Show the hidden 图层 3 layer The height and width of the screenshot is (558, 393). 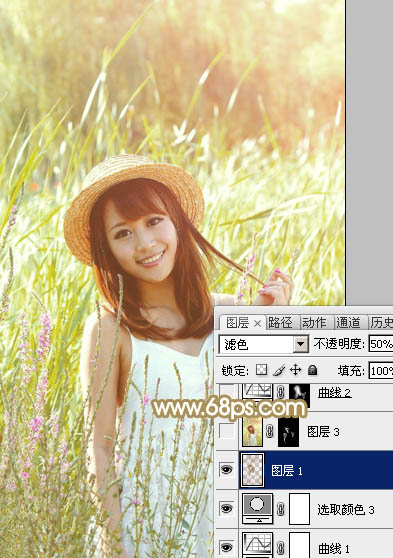click(x=227, y=431)
